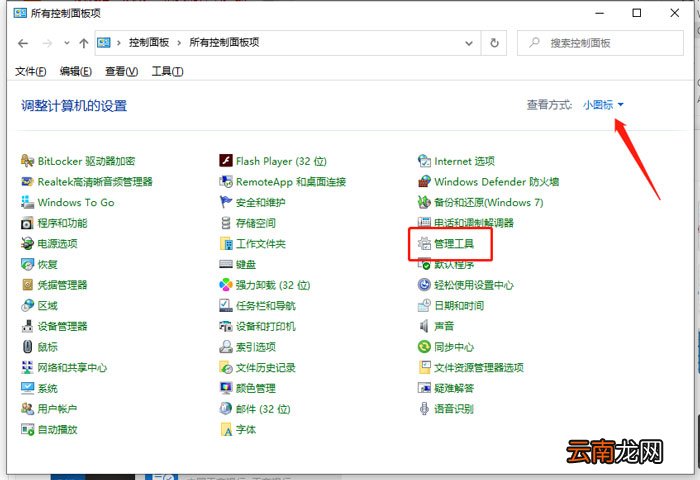Screen dimensions: 700x480
Task: Maximize the 所有控制面板项 window
Action: pyautogui.click(x=637, y=13)
